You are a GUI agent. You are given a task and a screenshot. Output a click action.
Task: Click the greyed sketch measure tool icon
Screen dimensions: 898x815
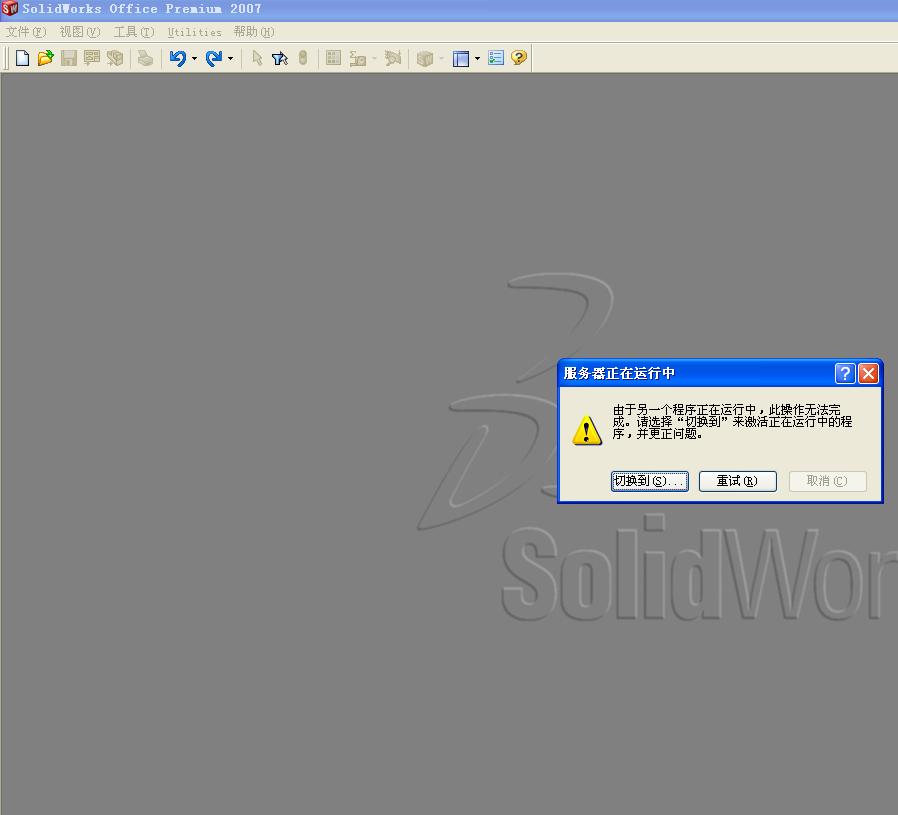click(x=393, y=58)
